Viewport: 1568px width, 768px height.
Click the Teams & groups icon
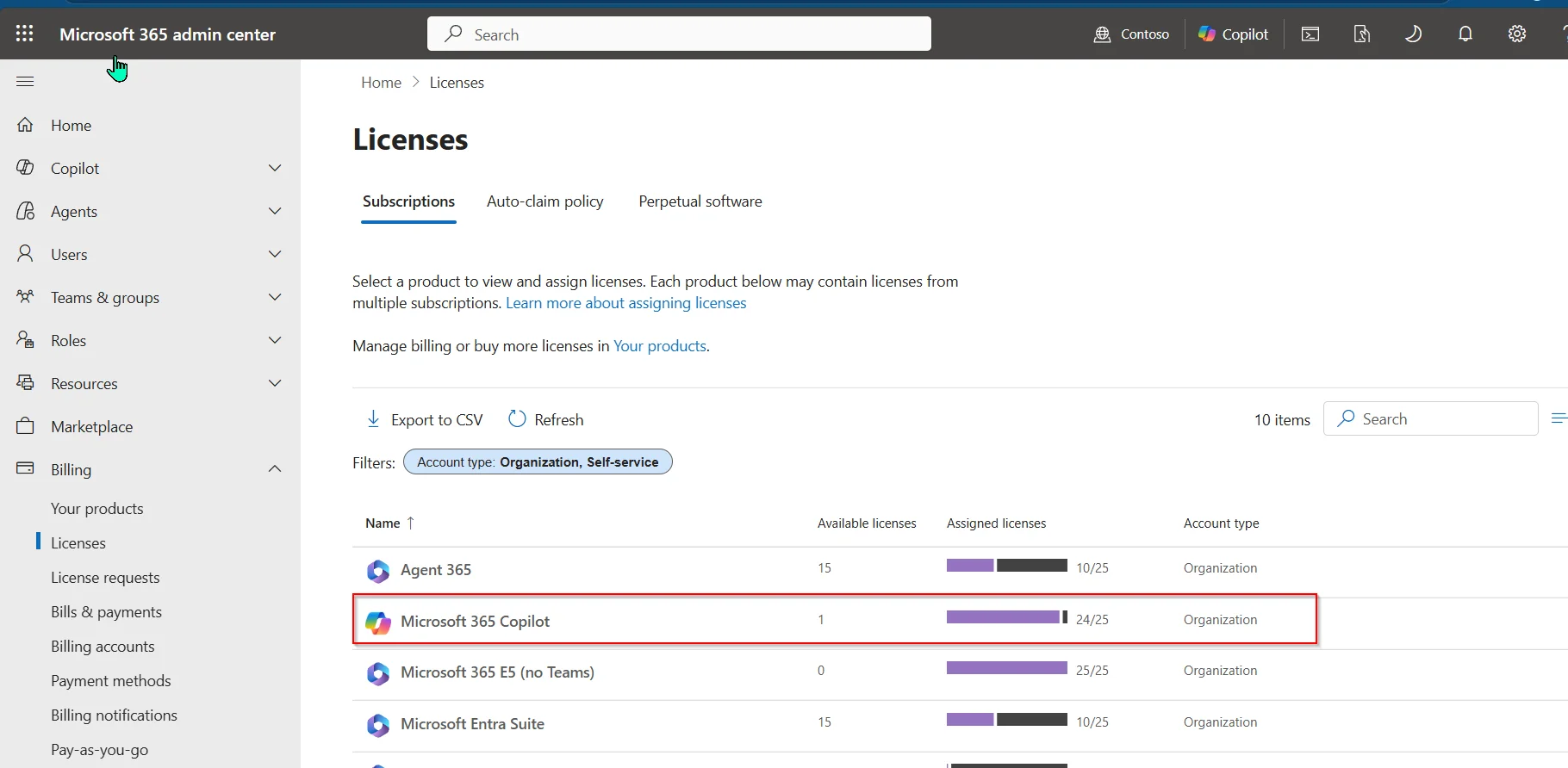tap(25, 297)
